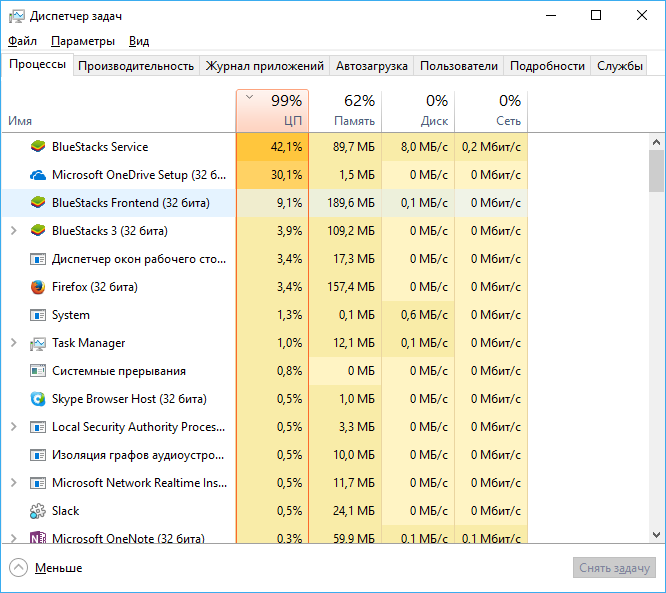This screenshot has width=666, height=593.
Task: Expand the Local Security Authority Process group
Action: click(14, 426)
